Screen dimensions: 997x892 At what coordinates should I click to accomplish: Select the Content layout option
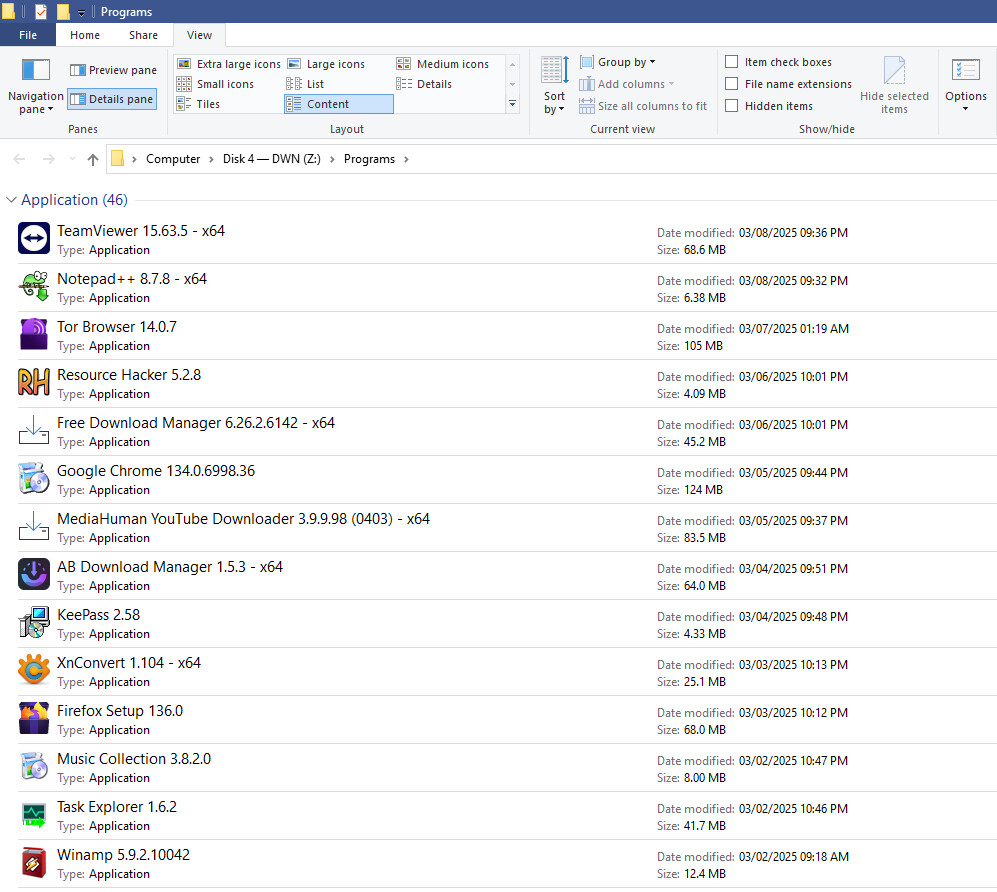[x=339, y=104]
